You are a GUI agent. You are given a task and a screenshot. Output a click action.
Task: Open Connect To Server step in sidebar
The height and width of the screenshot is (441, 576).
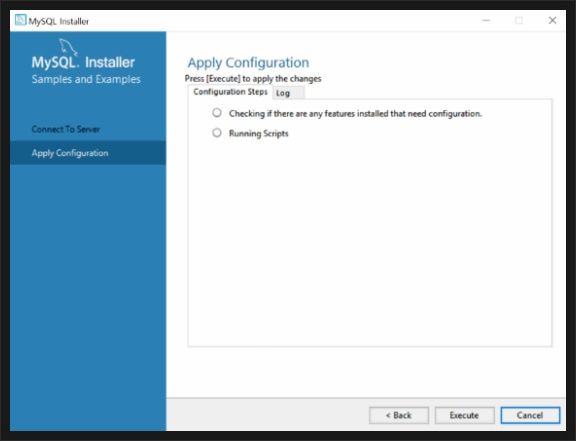click(65, 129)
